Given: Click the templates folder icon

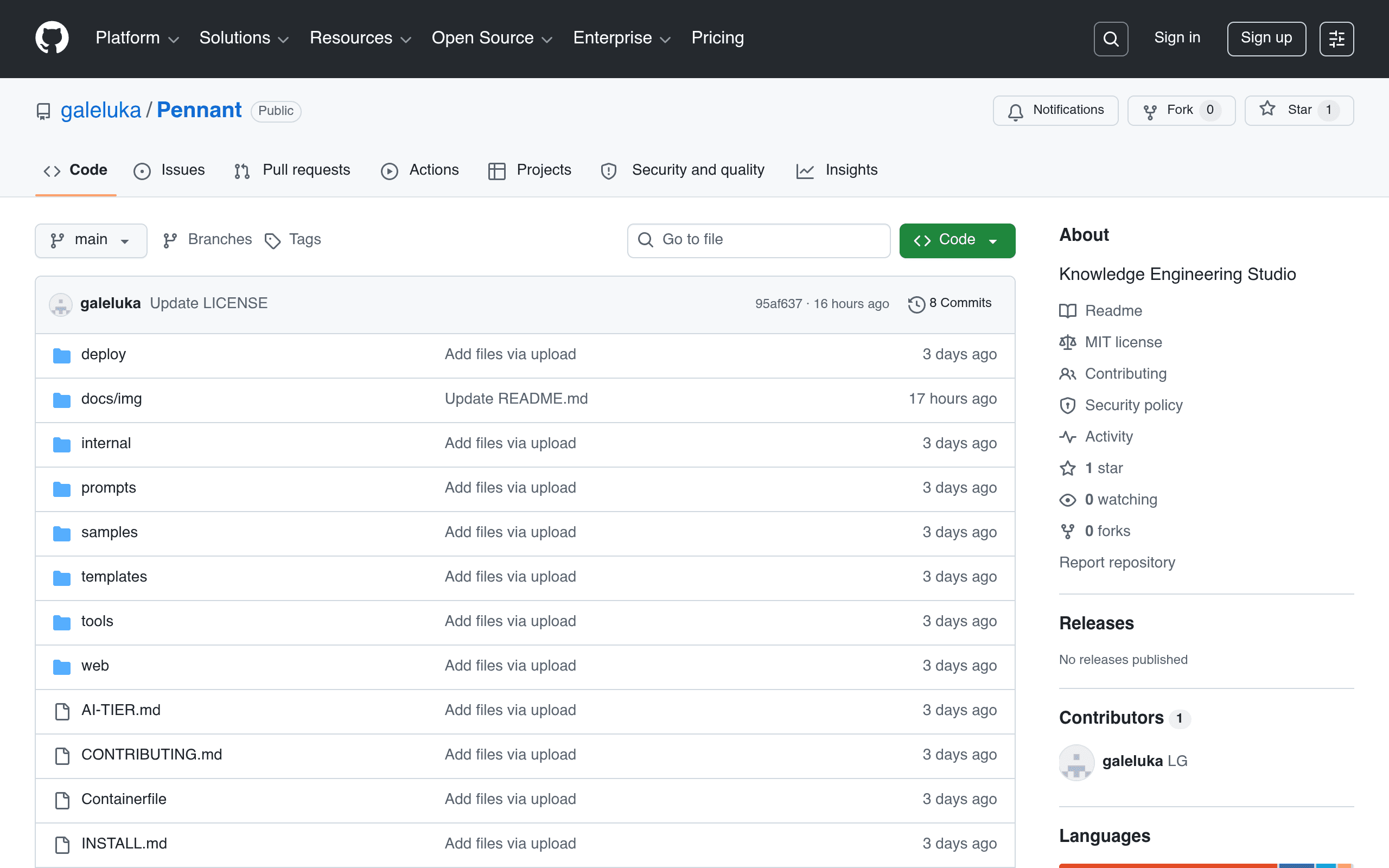Looking at the screenshot, I should click(62, 578).
